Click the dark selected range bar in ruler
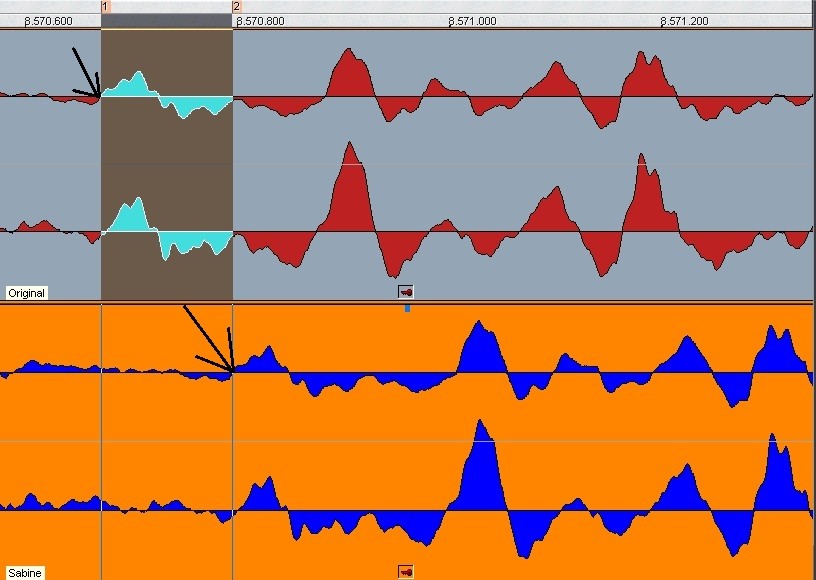816x580 pixels. pyautogui.click(x=167, y=21)
